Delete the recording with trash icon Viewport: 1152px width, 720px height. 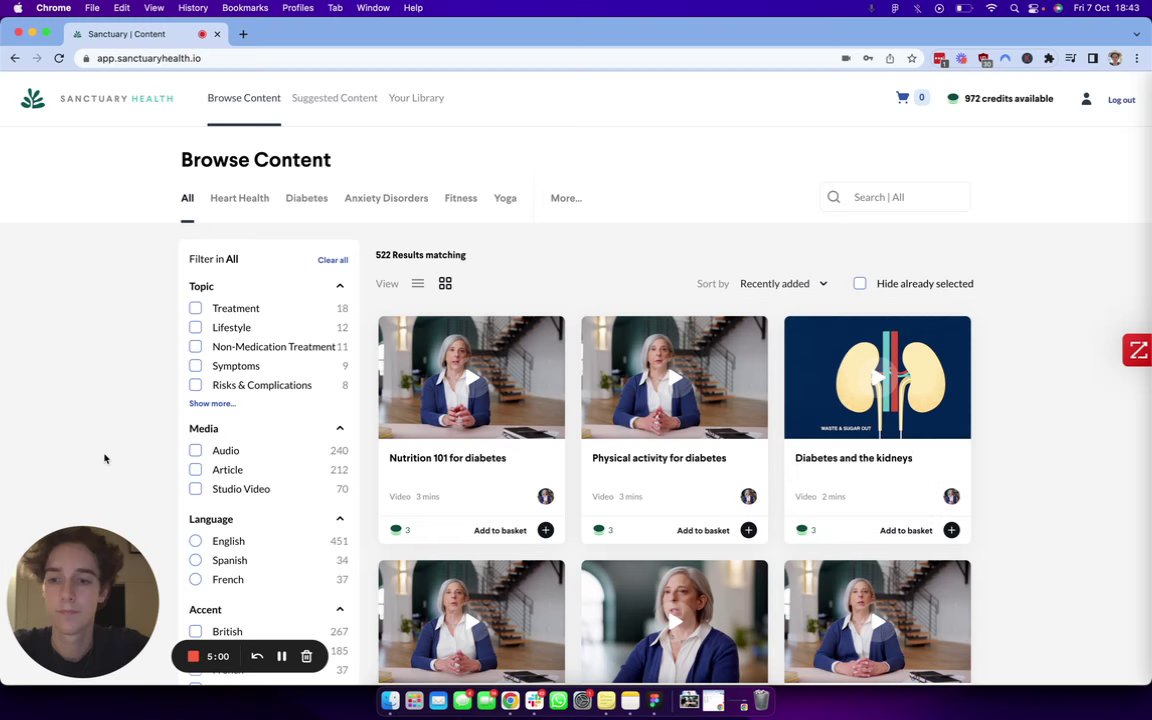(306, 656)
